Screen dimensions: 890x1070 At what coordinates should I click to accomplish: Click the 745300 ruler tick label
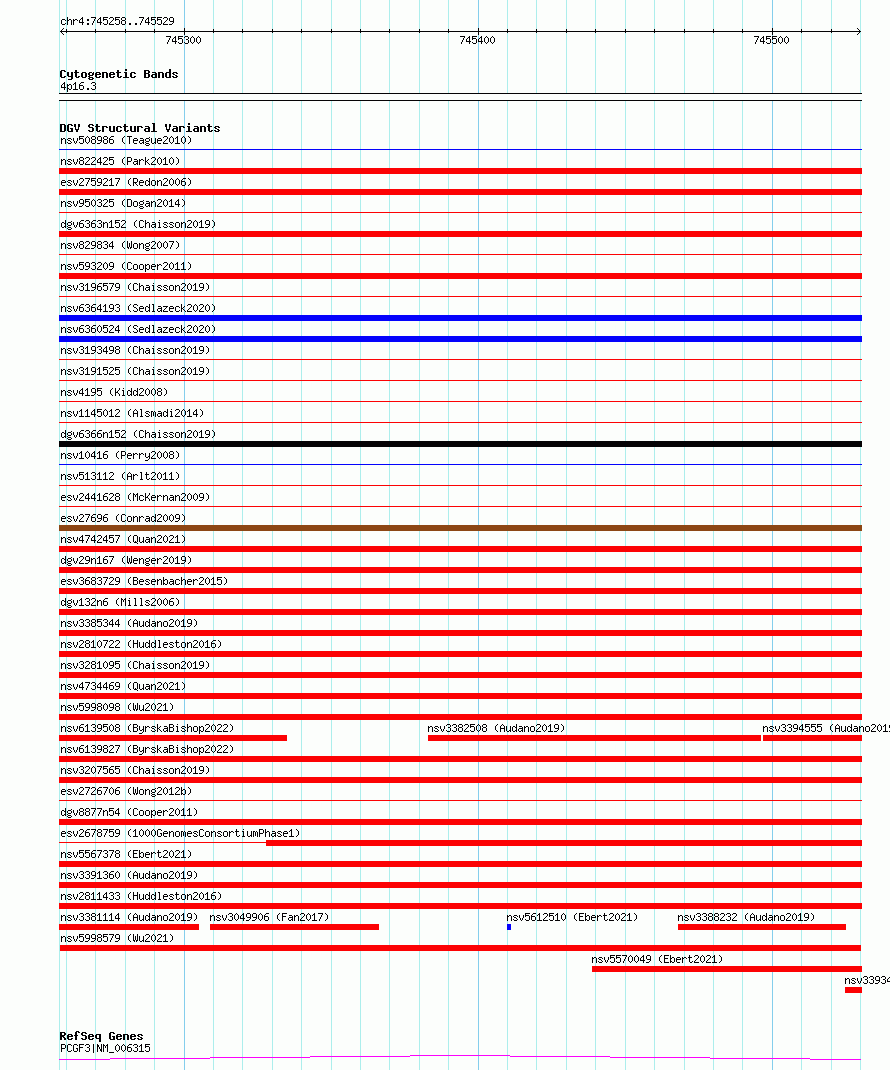coord(184,40)
